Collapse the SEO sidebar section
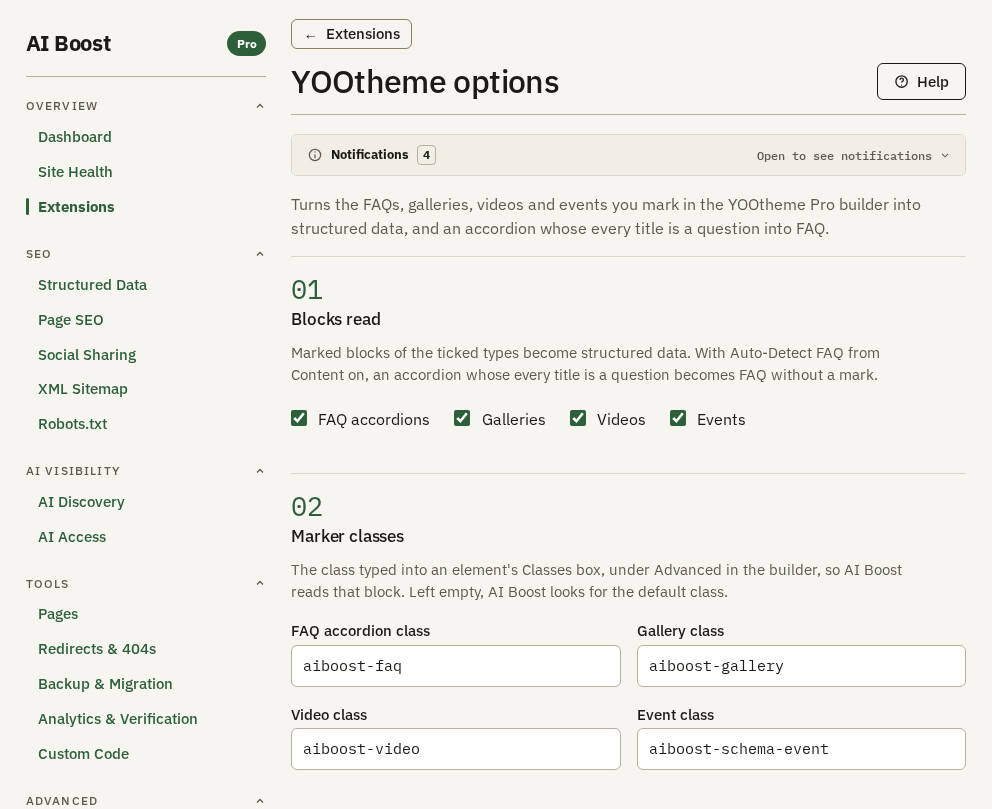Screen dimensions: 992x809 tap(260, 254)
